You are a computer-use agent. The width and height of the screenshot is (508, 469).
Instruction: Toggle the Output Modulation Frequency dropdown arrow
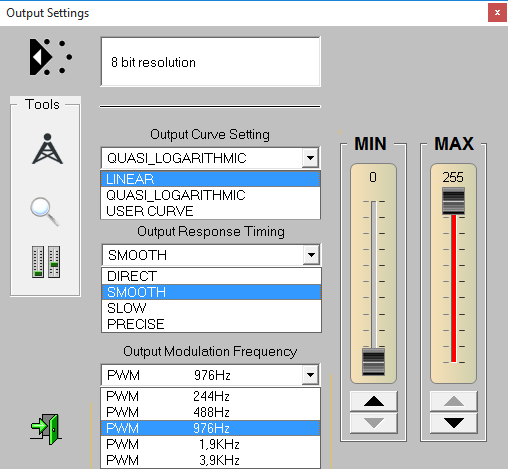pyautogui.click(x=310, y=375)
